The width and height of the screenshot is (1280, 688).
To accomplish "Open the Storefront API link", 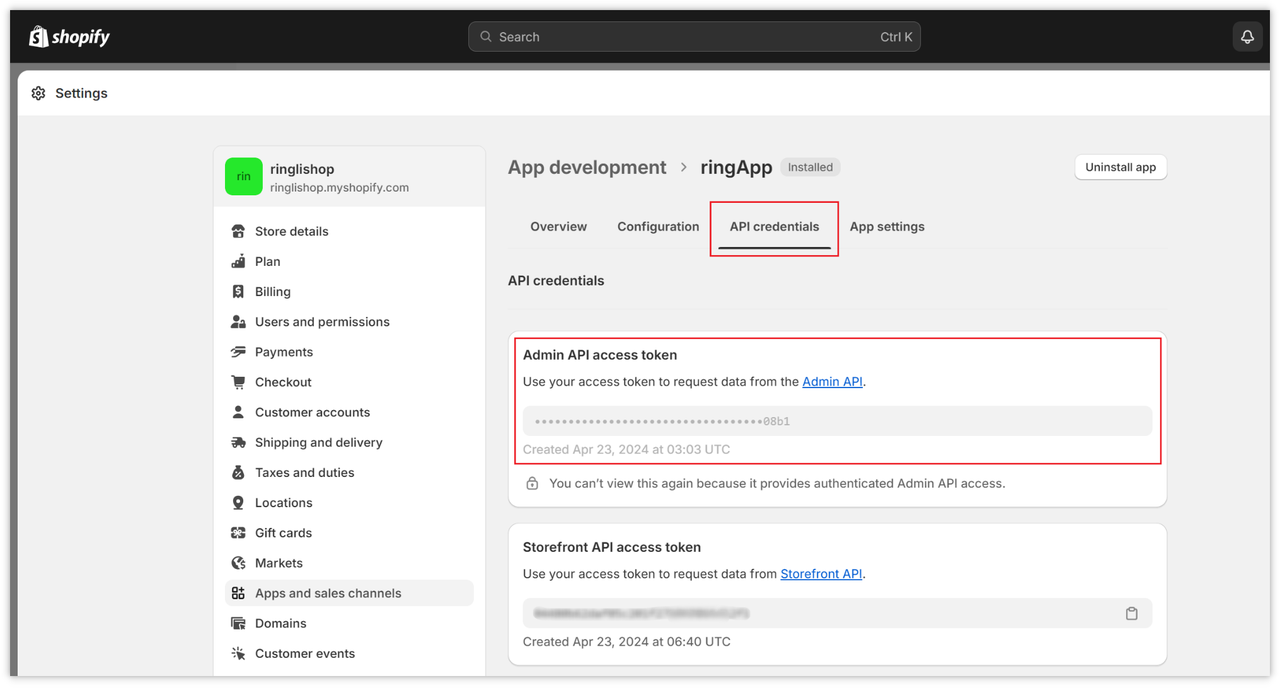I will point(821,574).
